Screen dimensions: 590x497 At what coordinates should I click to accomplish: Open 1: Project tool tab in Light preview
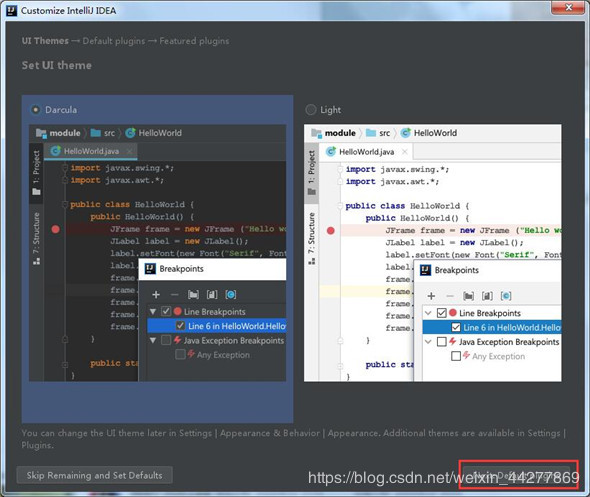tap(312, 173)
